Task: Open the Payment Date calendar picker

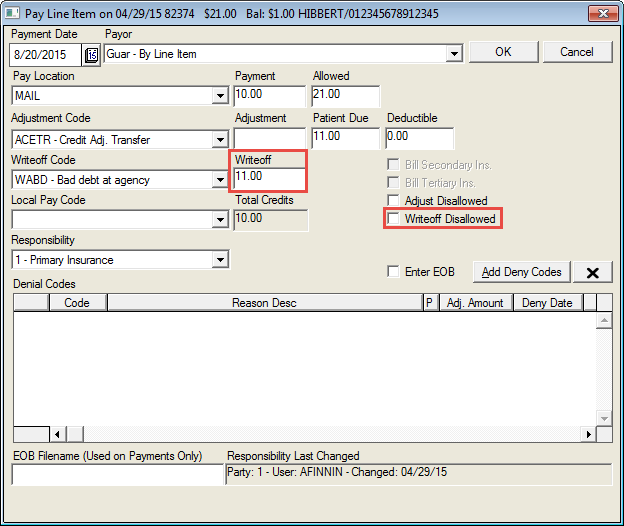Action: (x=92, y=55)
